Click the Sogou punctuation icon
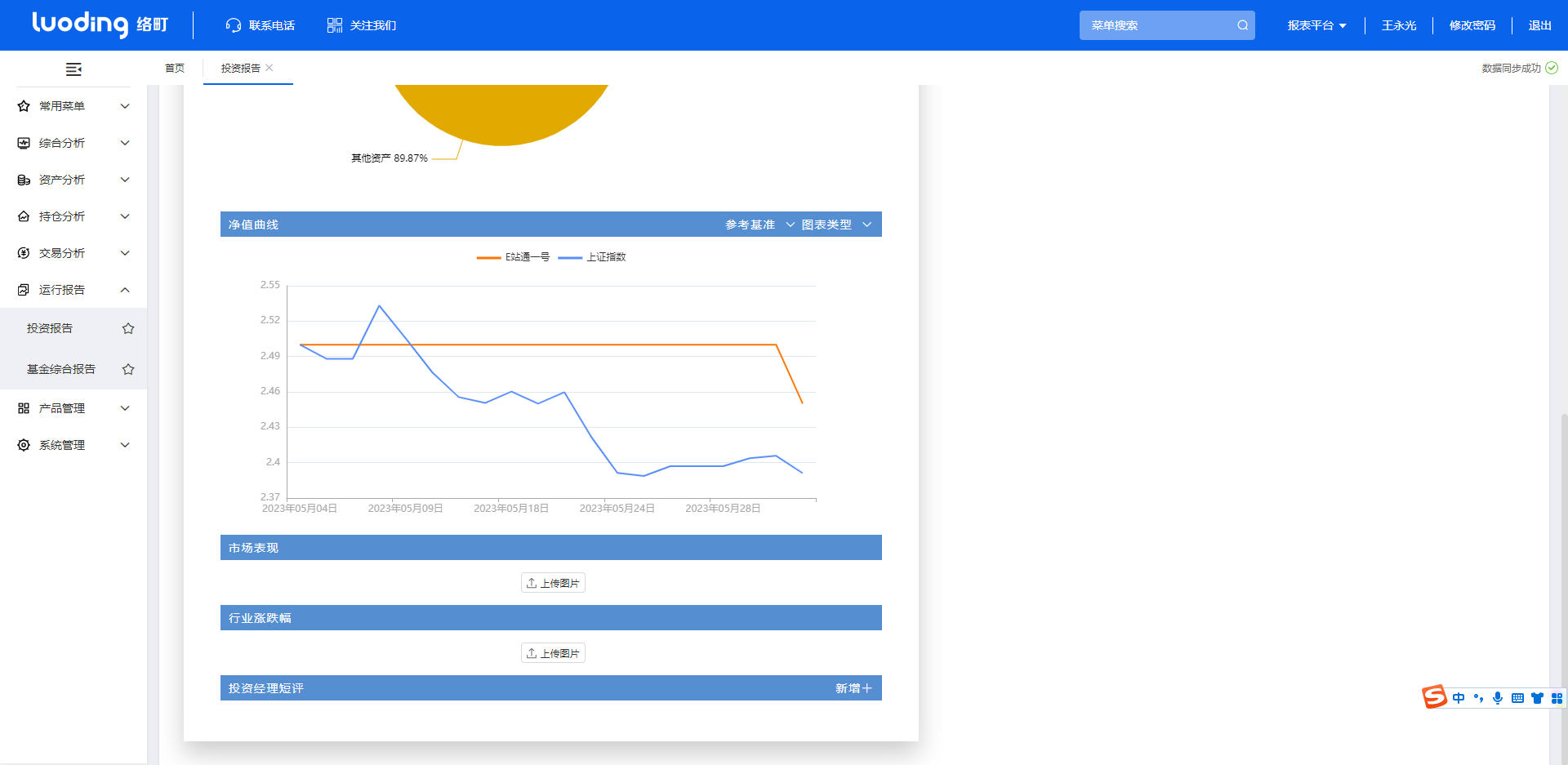Image resolution: width=1568 pixels, height=765 pixels. tap(1478, 698)
